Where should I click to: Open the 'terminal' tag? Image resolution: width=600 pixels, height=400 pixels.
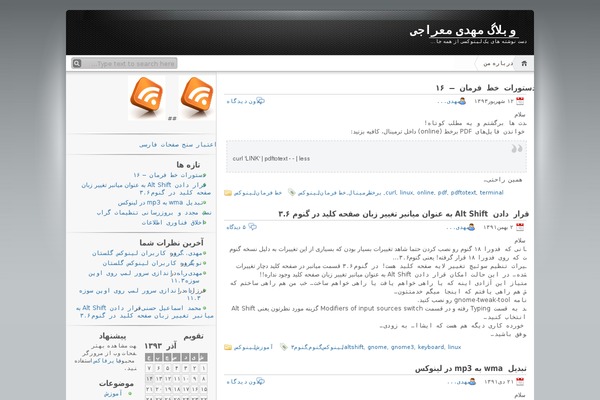(491, 193)
